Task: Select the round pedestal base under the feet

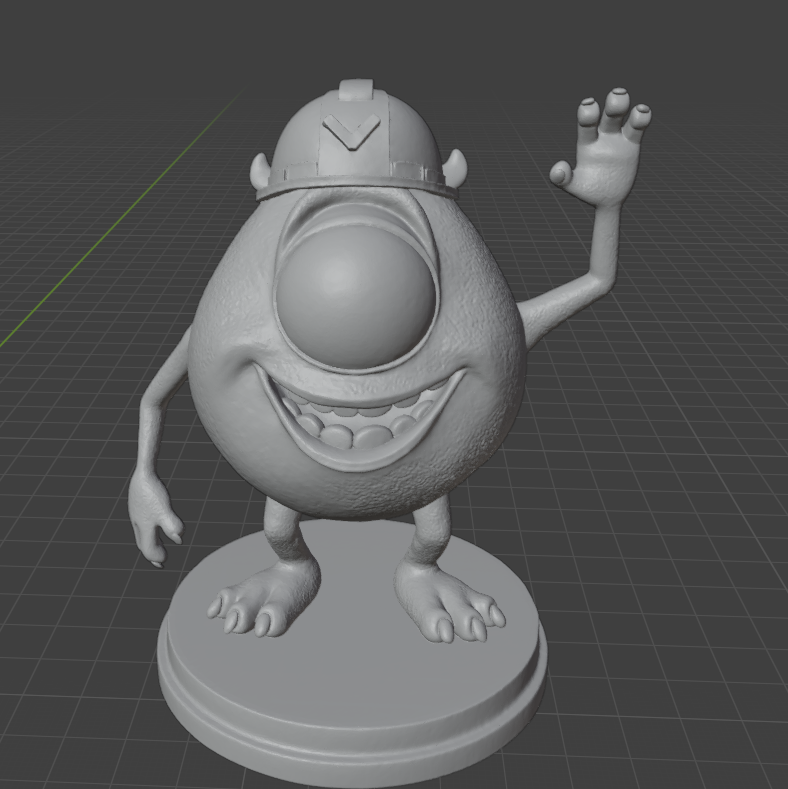Action: coord(352,654)
